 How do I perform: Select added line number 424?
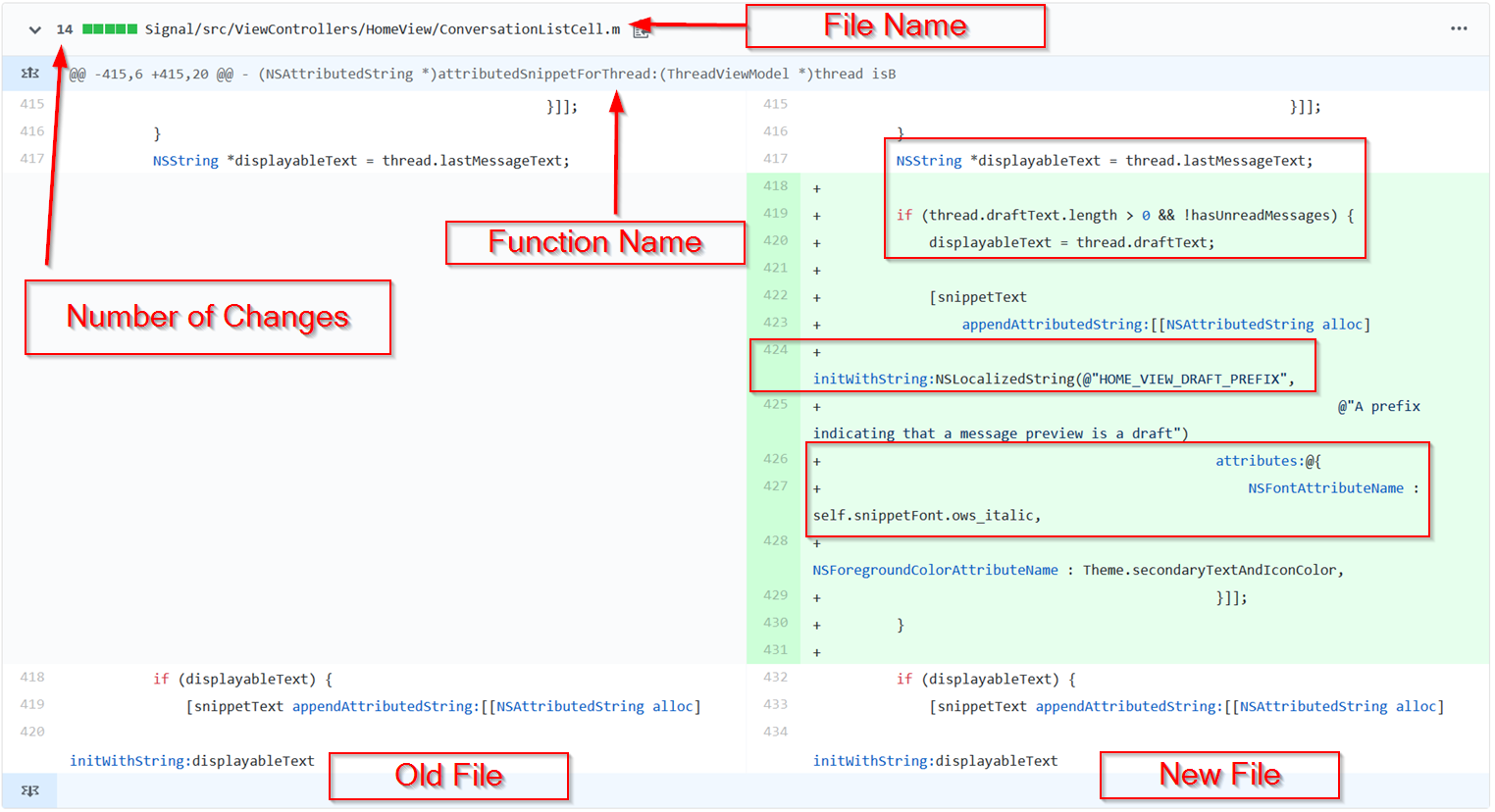[776, 350]
